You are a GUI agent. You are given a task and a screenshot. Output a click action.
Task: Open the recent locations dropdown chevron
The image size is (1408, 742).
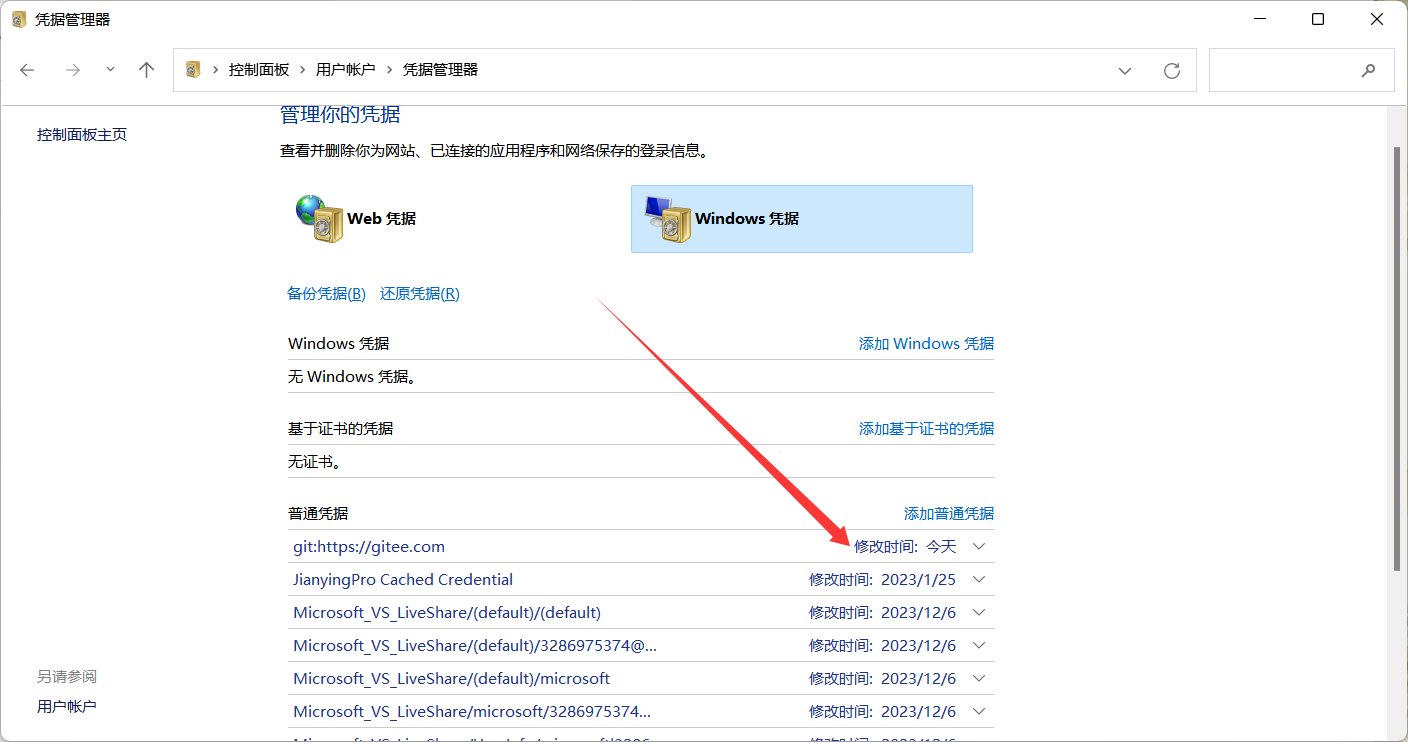click(x=110, y=70)
